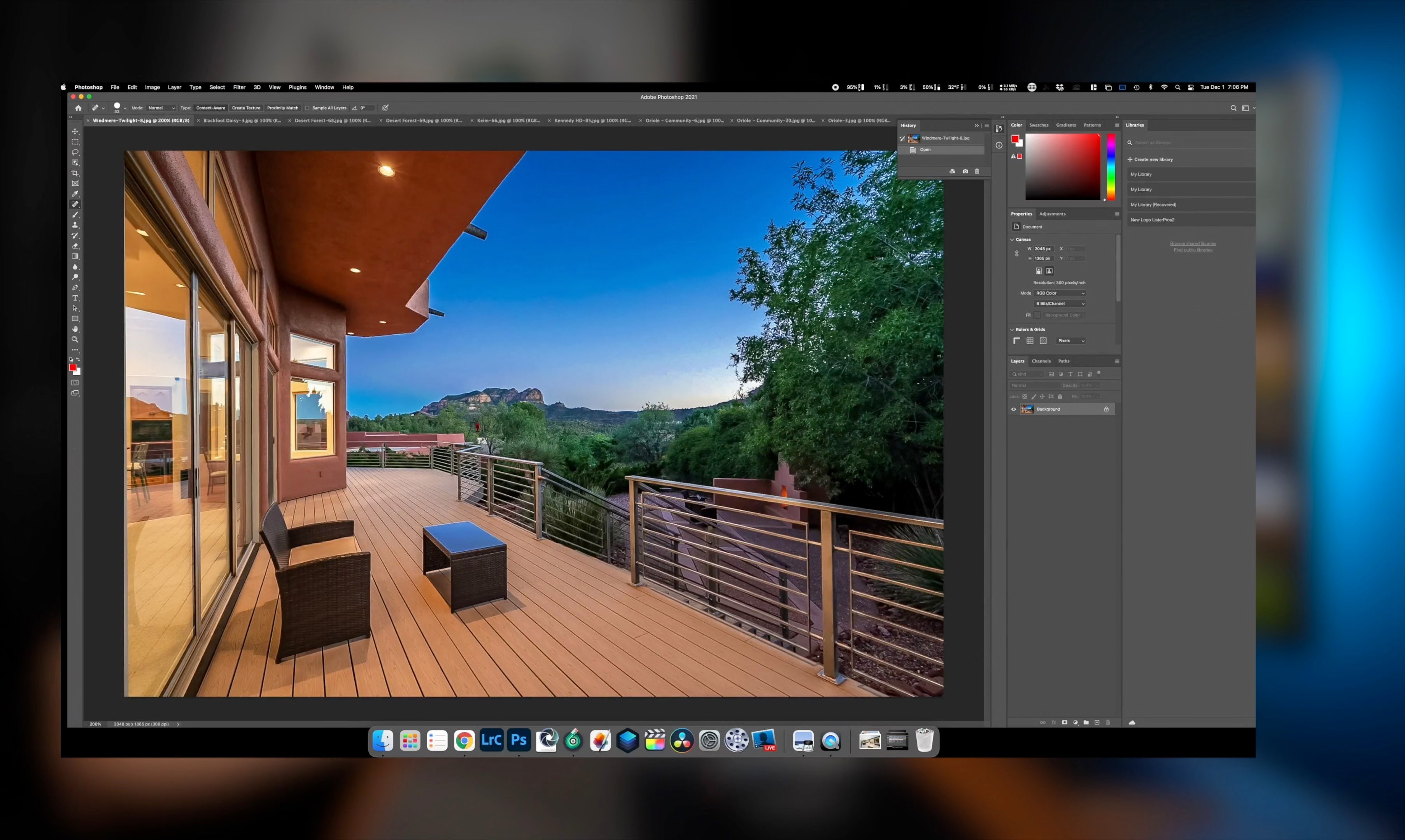Select the Zoom tool
Viewport: 1405px width, 840px height.
tap(75, 339)
